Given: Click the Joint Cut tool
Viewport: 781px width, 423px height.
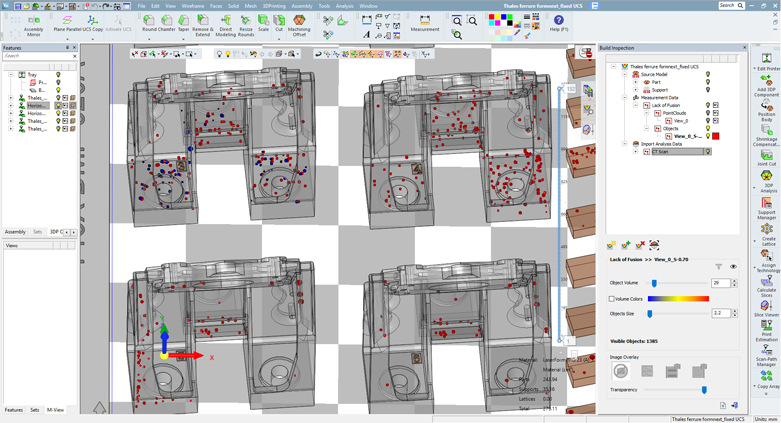Looking at the screenshot, I should (767, 156).
